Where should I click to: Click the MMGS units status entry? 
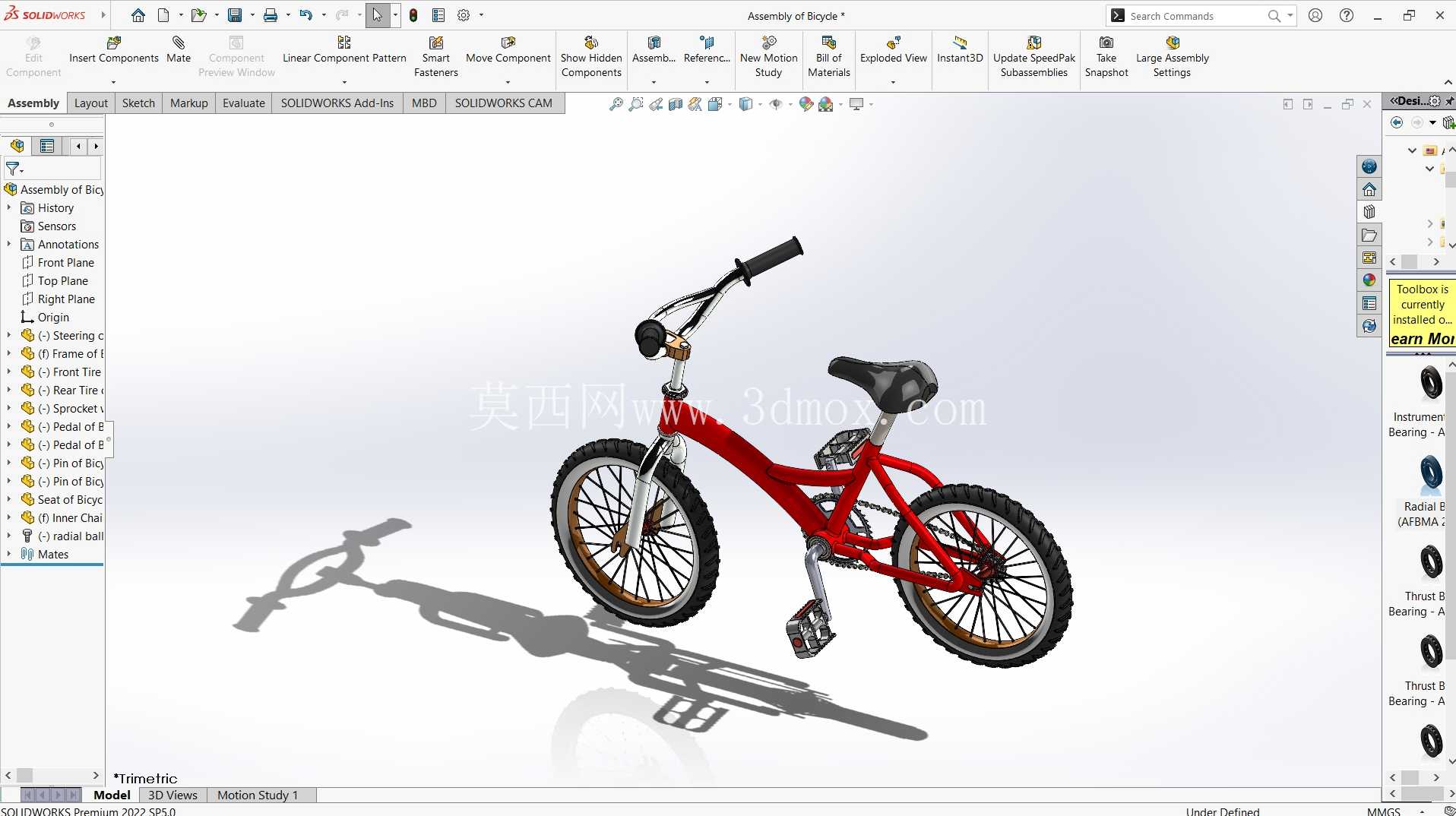[x=1383, y=811]
